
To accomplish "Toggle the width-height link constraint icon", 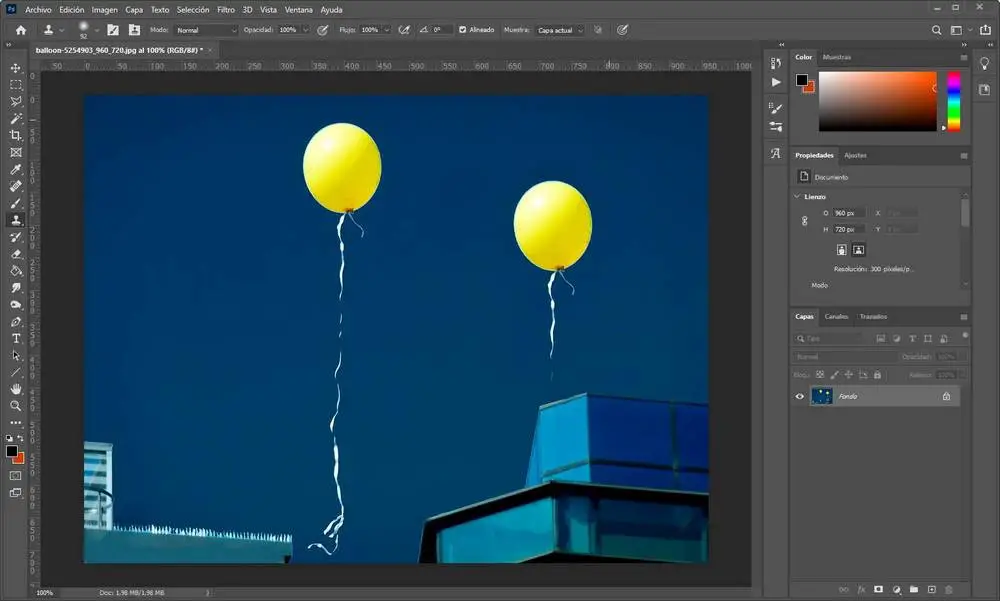I will point(805,221).
